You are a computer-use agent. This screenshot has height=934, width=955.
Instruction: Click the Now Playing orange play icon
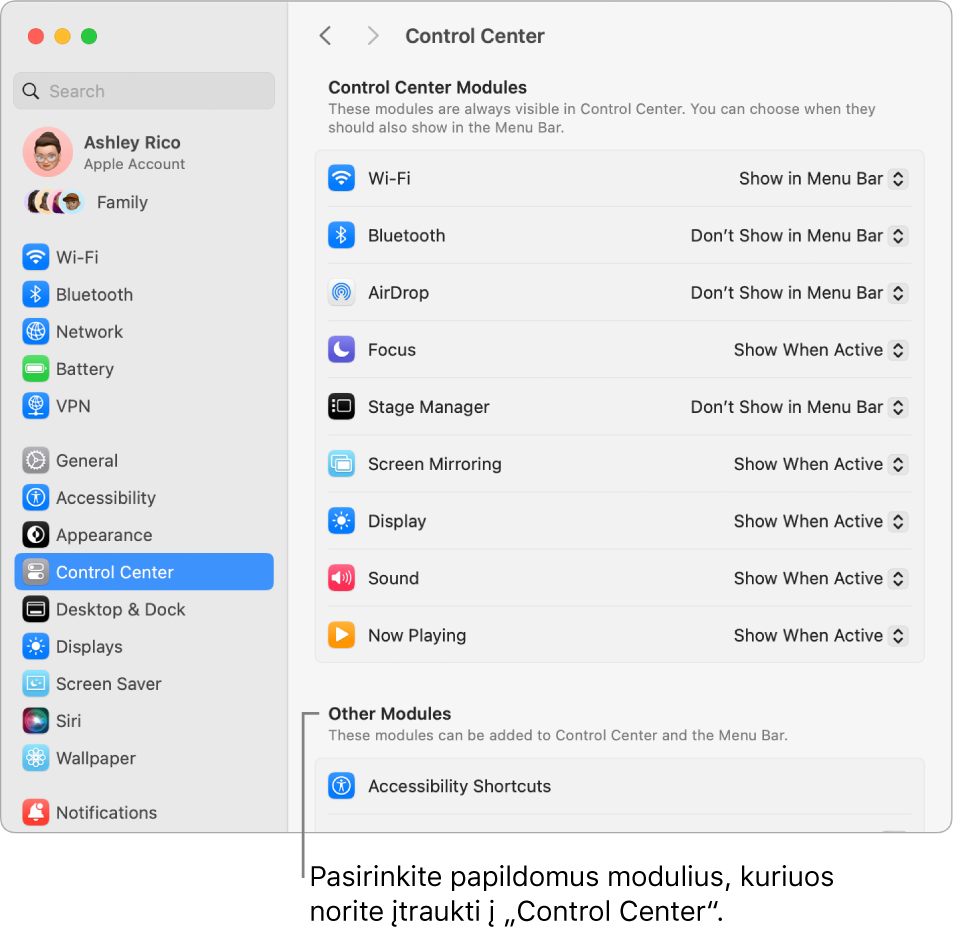[341, 635]
